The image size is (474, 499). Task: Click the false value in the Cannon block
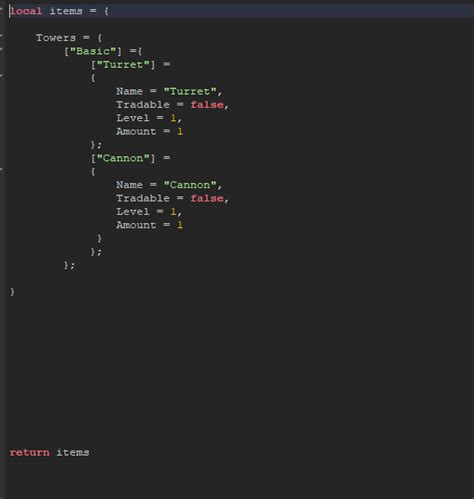207,198
